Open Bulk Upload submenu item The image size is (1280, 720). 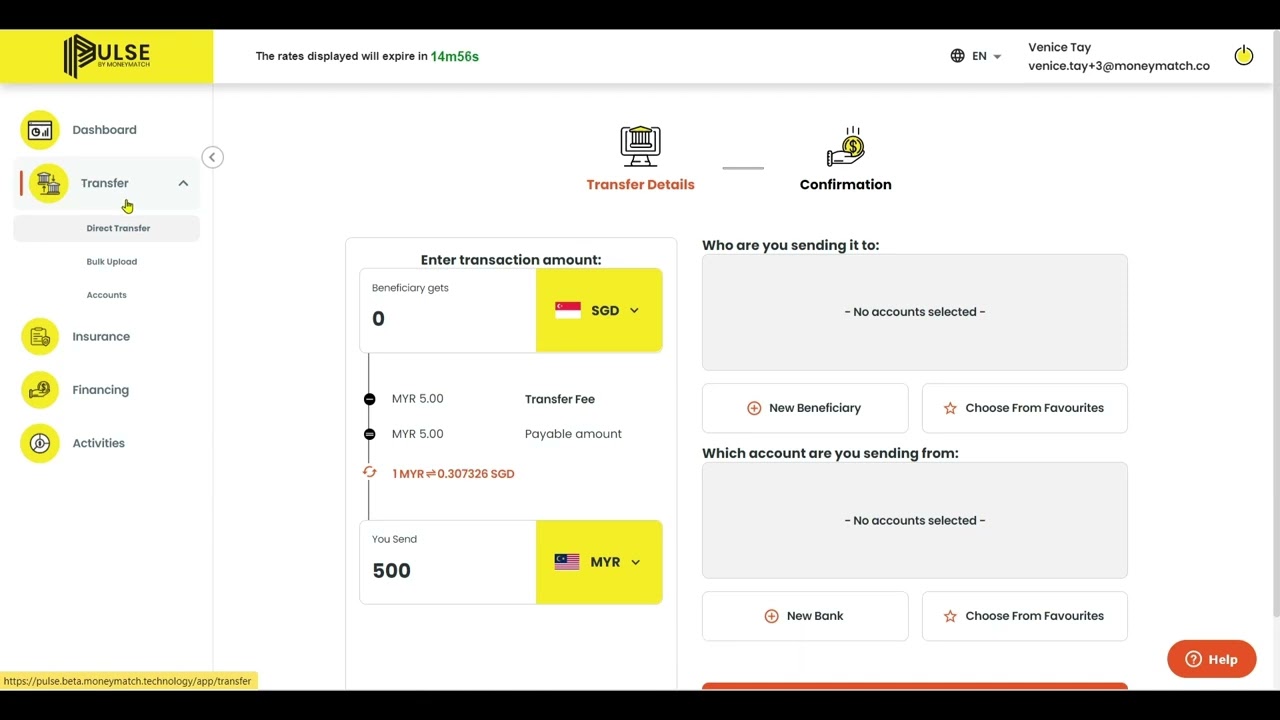(x=112, y=262)
